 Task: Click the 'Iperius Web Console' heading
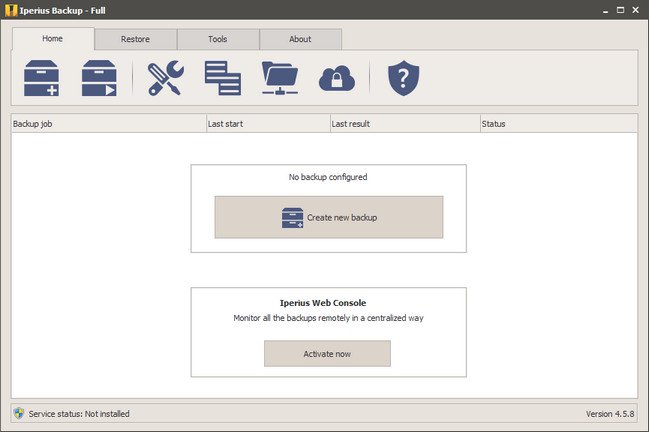[323, 303]
